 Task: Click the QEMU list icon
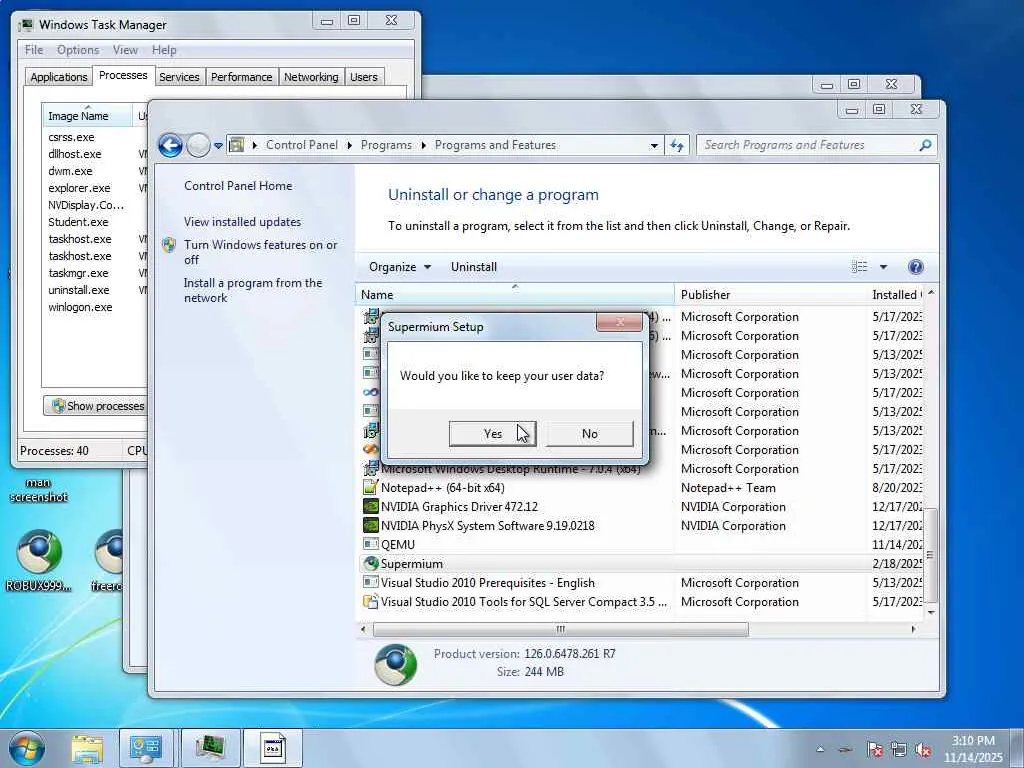point(370,544)
